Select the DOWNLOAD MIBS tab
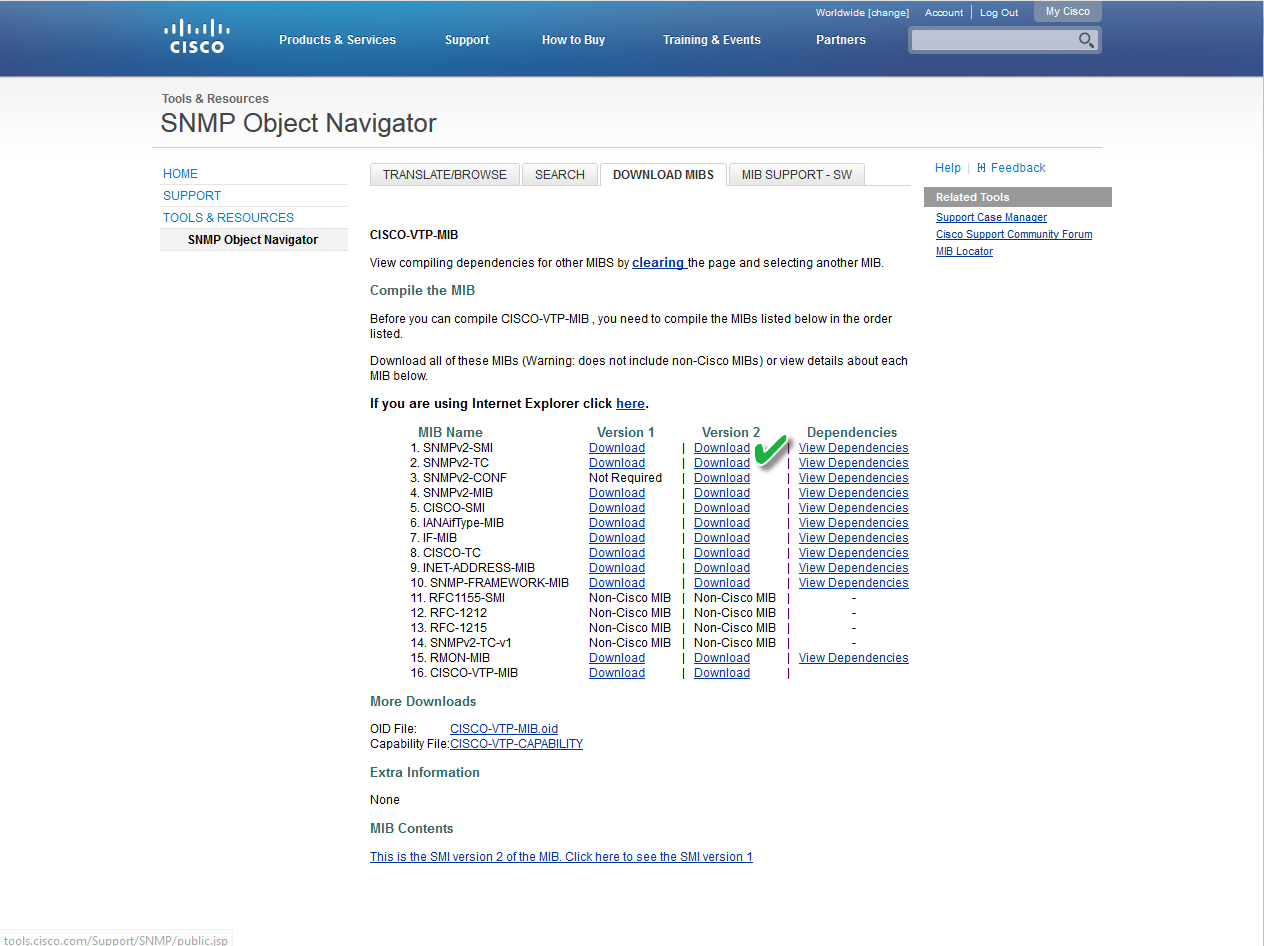Viewport: 1264px width, 946px height. pyautogui.click(x=663, y=174)
